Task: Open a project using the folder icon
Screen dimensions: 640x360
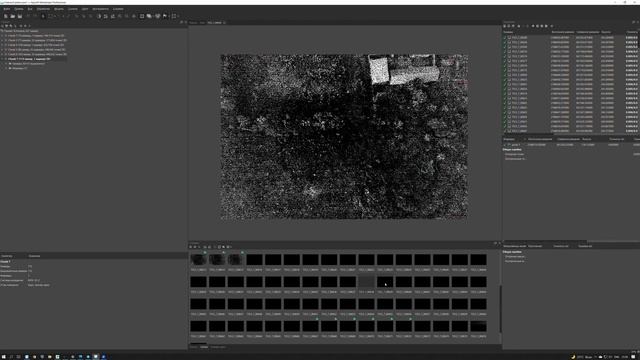Action: pos(13,16)
